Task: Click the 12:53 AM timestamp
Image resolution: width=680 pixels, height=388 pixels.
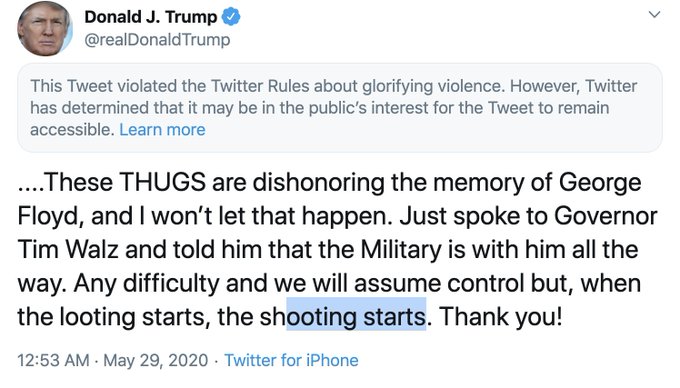Action: click(53, 360)
